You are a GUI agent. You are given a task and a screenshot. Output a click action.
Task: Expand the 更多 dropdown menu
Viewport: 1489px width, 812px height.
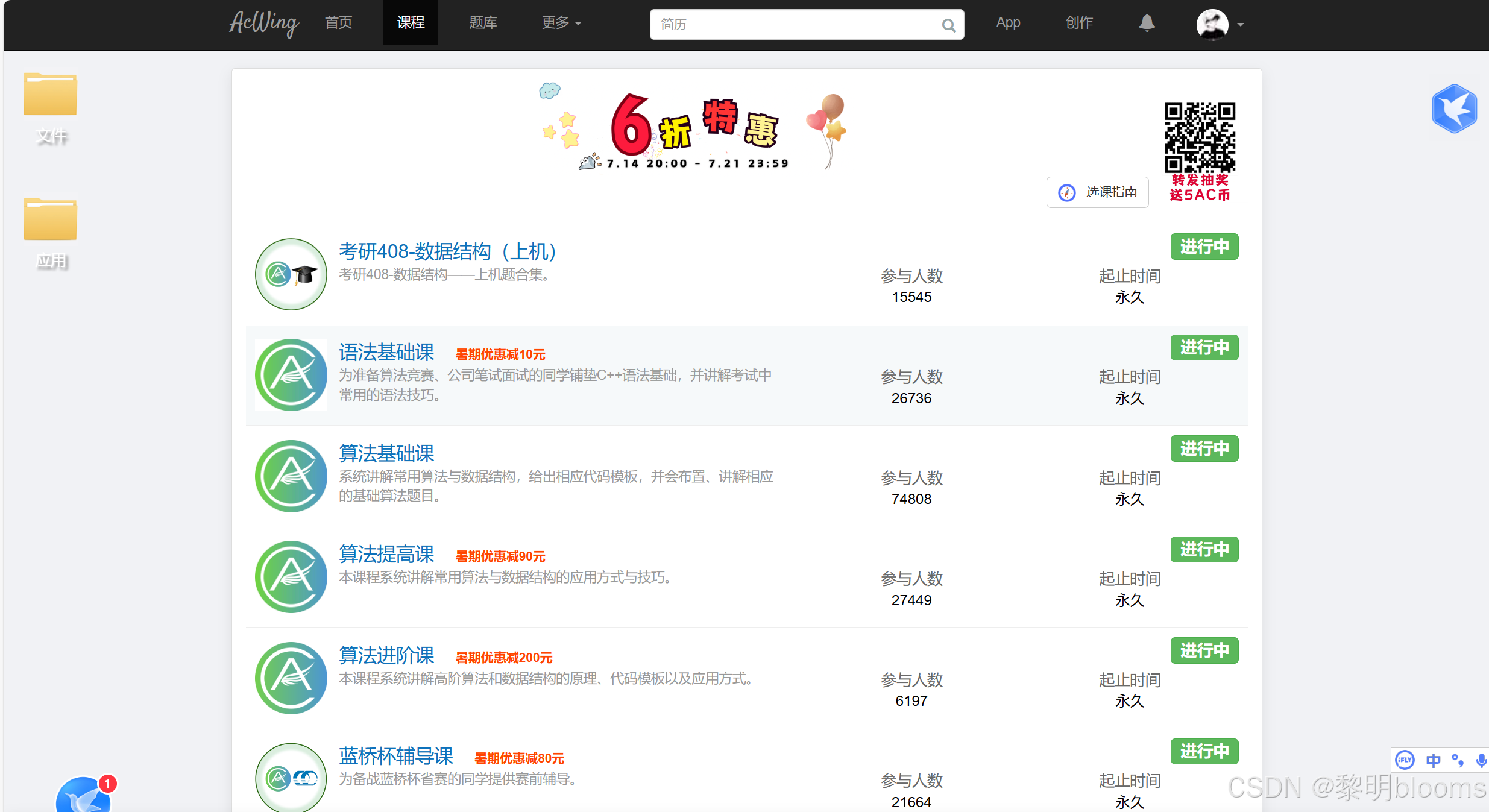tap(561, 23)
